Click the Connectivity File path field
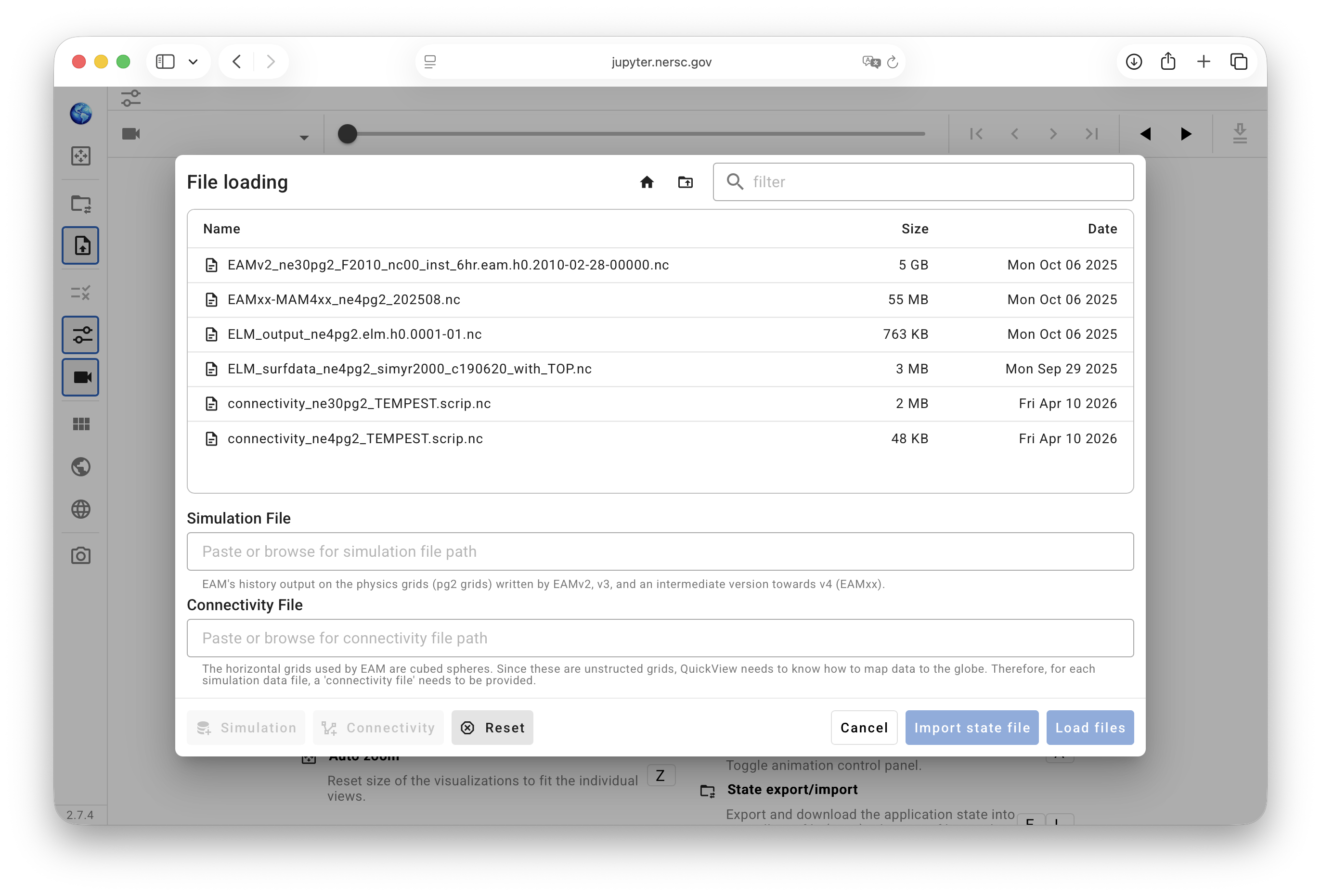This screenshot has width=1321, height=896. tap(660, 638)
